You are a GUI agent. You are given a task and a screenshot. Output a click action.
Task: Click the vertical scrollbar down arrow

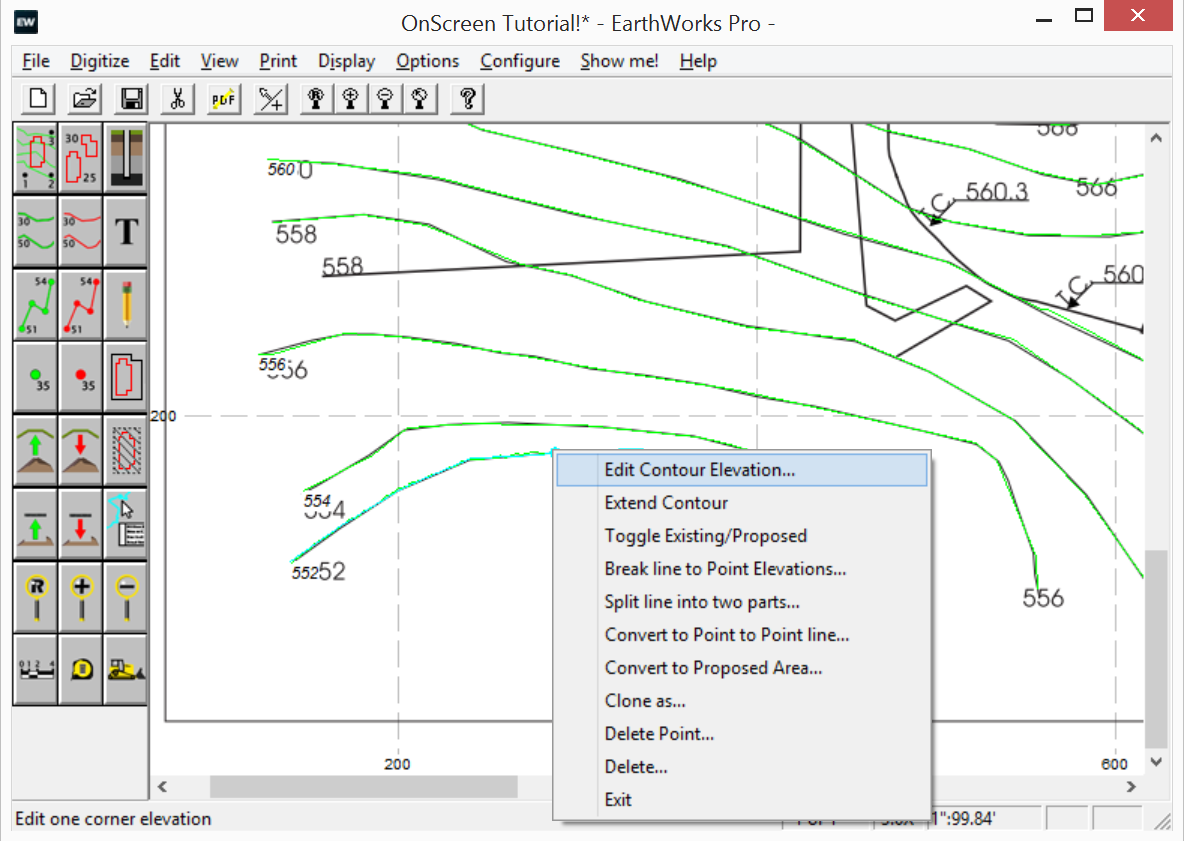tap(1156, 762)
